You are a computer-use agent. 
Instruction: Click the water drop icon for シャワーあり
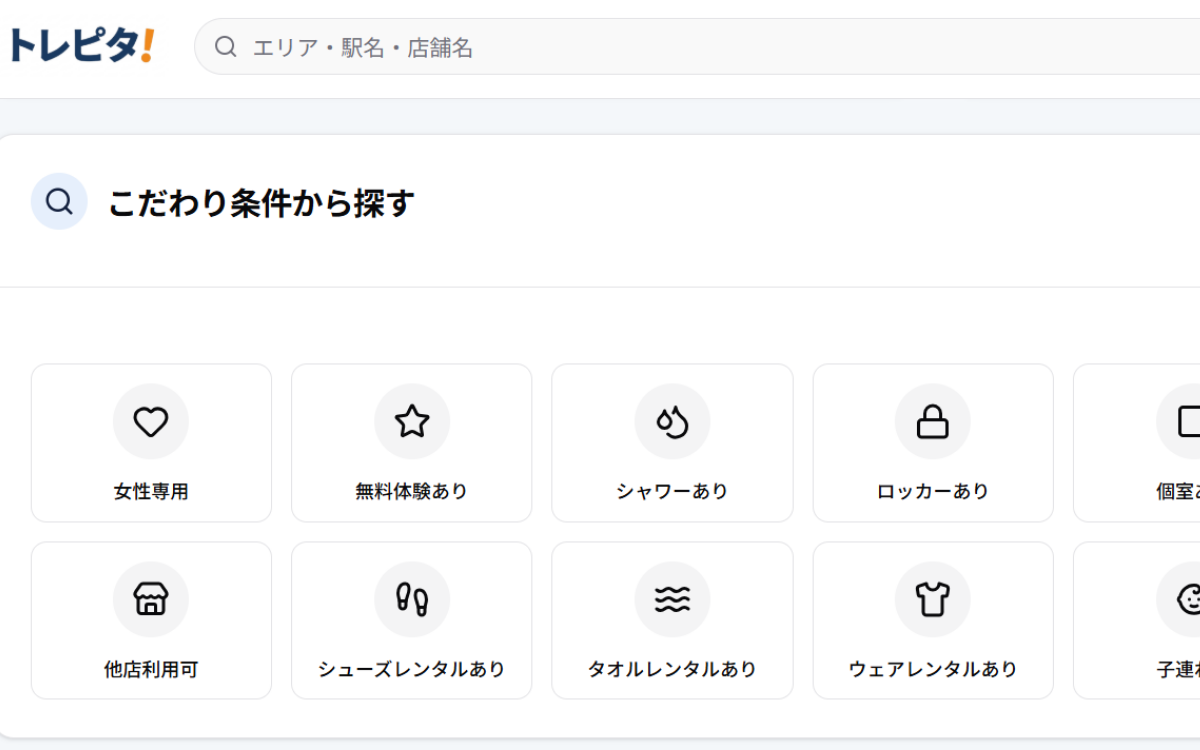(673, 422)
